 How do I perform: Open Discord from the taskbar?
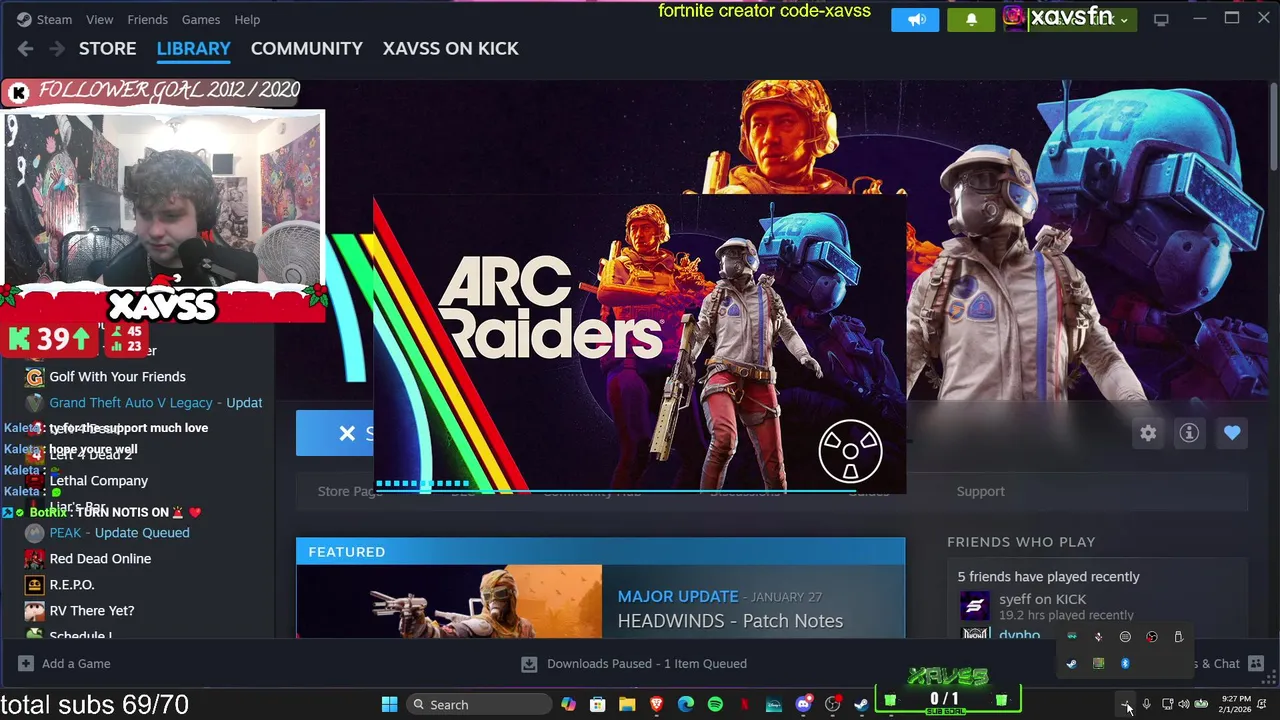pos(803,705)
